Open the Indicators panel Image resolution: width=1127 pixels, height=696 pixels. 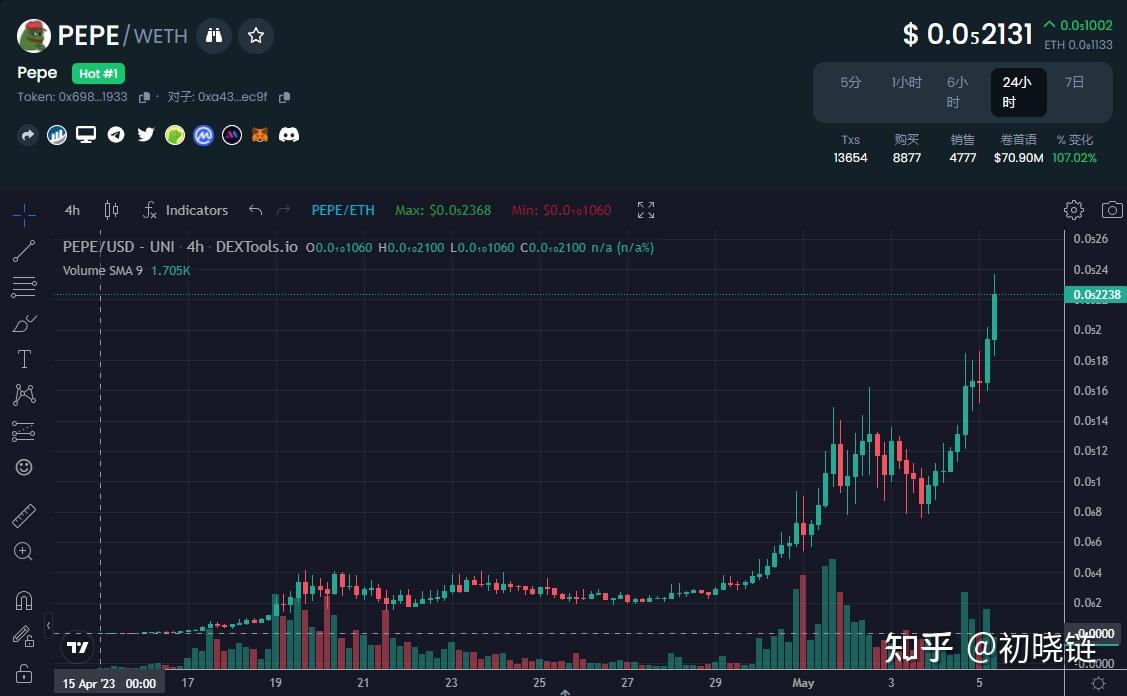[186, 210]
